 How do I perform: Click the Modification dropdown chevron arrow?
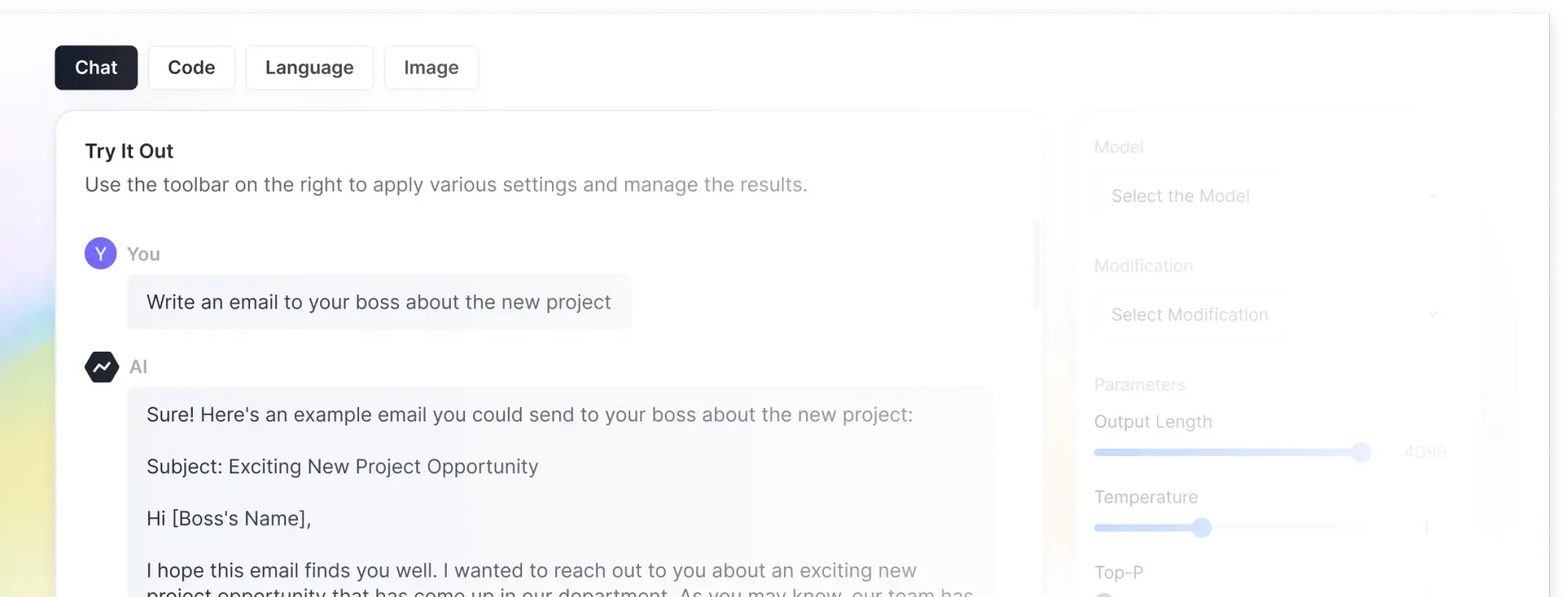tap(1432, 314)
